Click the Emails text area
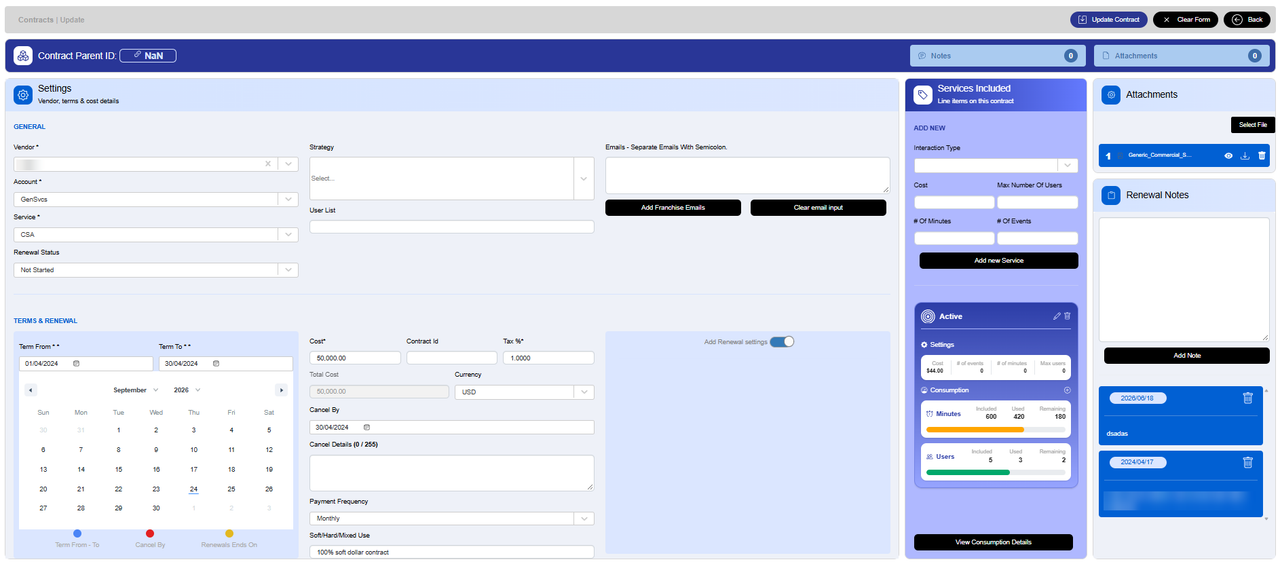The image size is (1280, 562). point(747,175)
